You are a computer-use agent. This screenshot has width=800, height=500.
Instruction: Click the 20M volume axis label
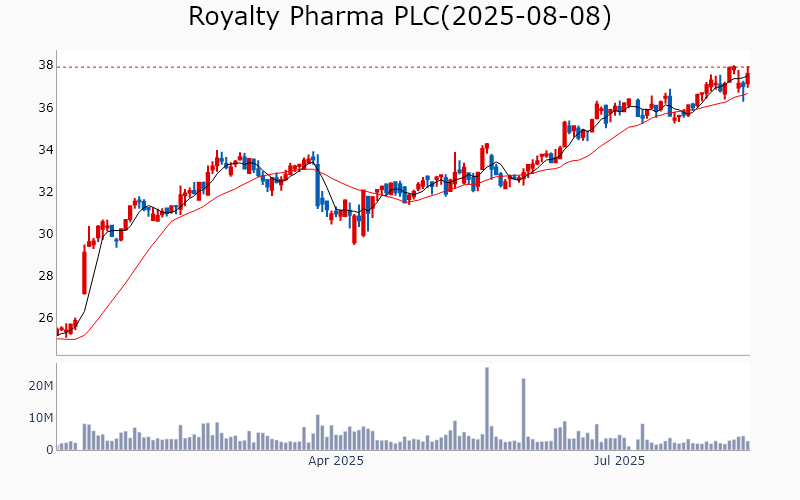40,385
